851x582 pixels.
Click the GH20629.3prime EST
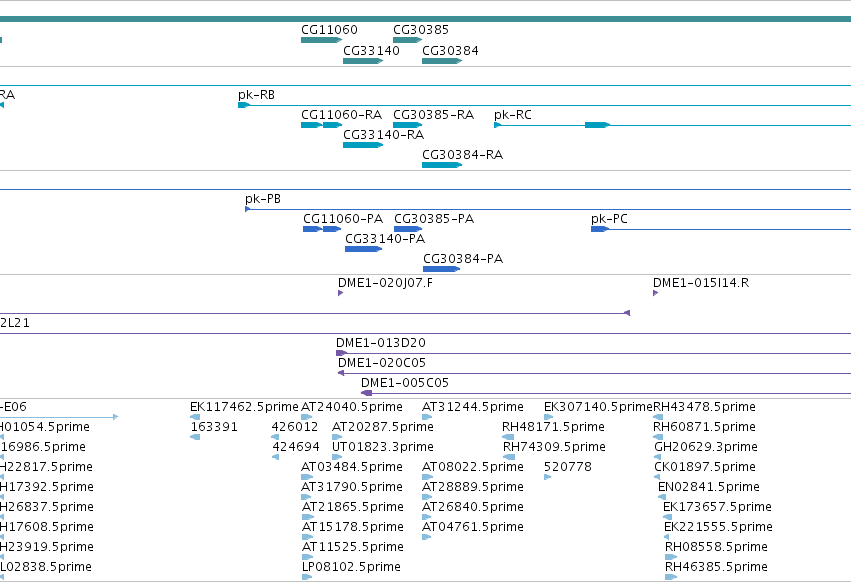point(657,457)
